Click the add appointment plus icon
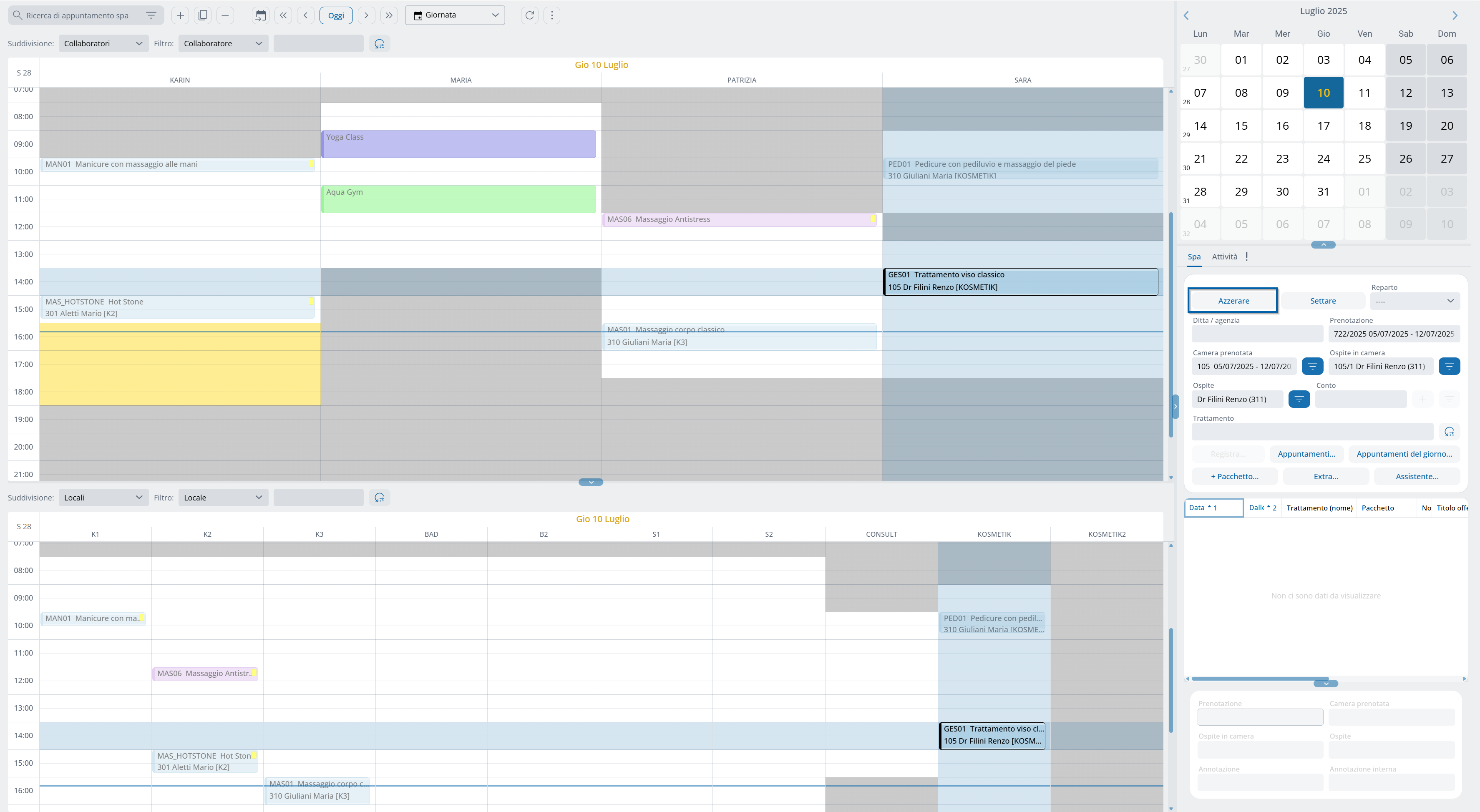The width and height of the screenshot is (1480, 812). (180, 15)
